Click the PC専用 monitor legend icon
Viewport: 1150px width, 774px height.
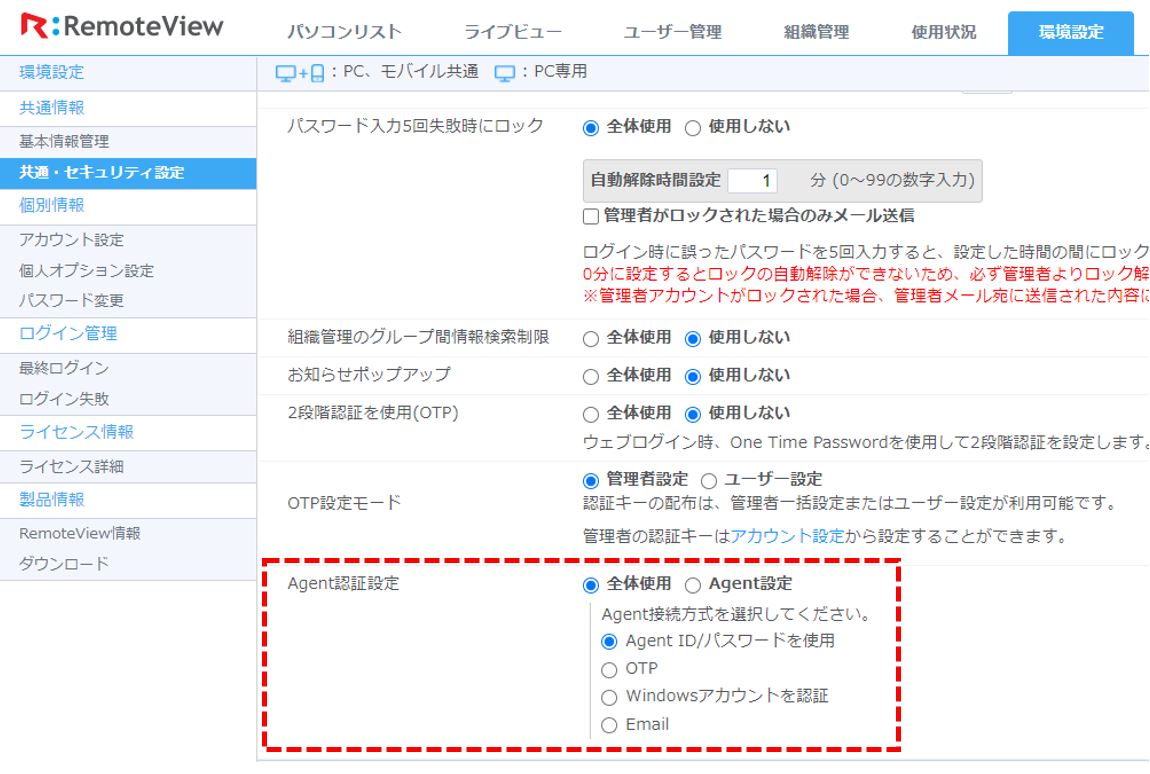pos(505,73)
